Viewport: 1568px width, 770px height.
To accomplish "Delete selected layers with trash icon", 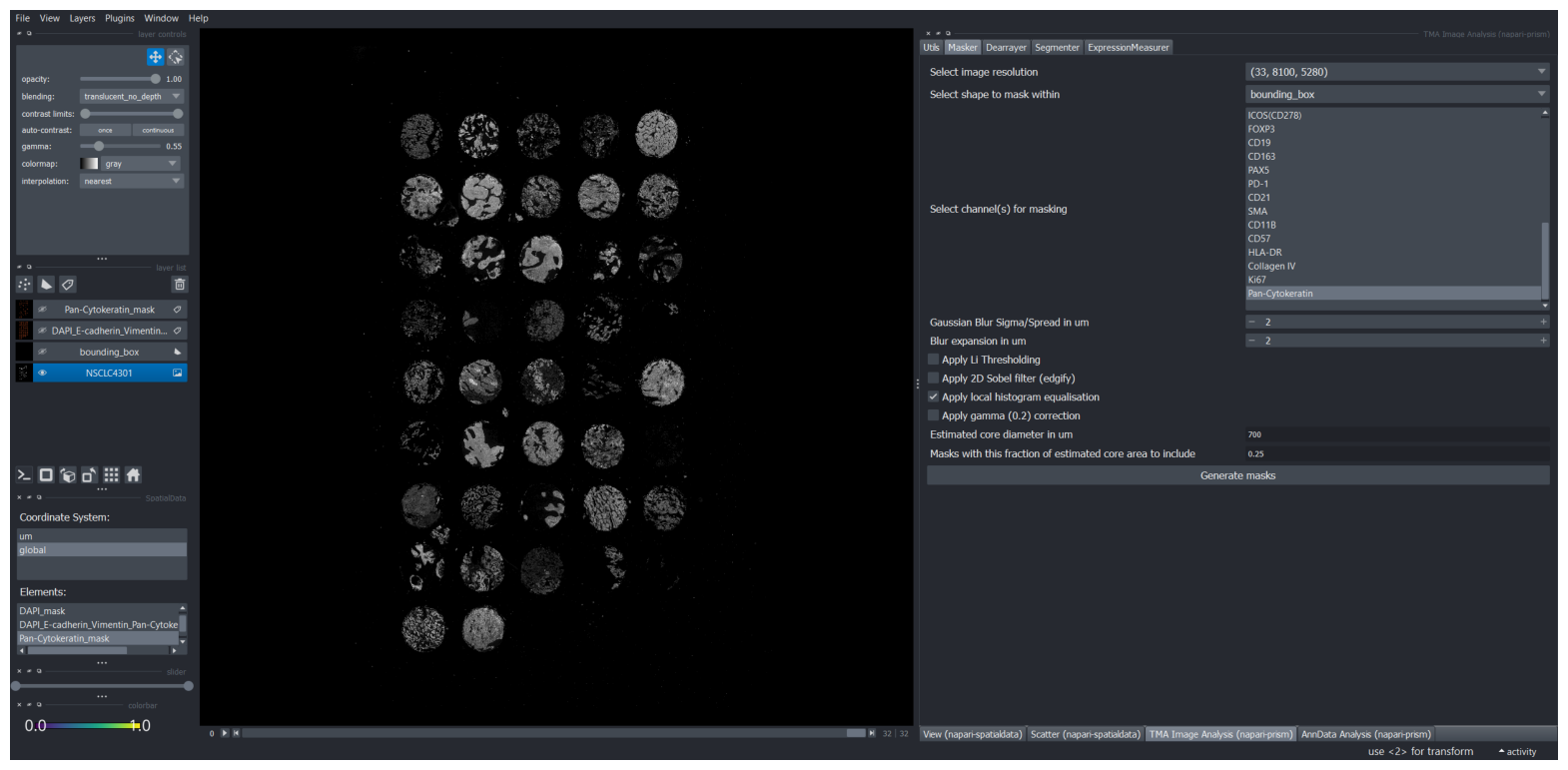I will tap(180, 285).
